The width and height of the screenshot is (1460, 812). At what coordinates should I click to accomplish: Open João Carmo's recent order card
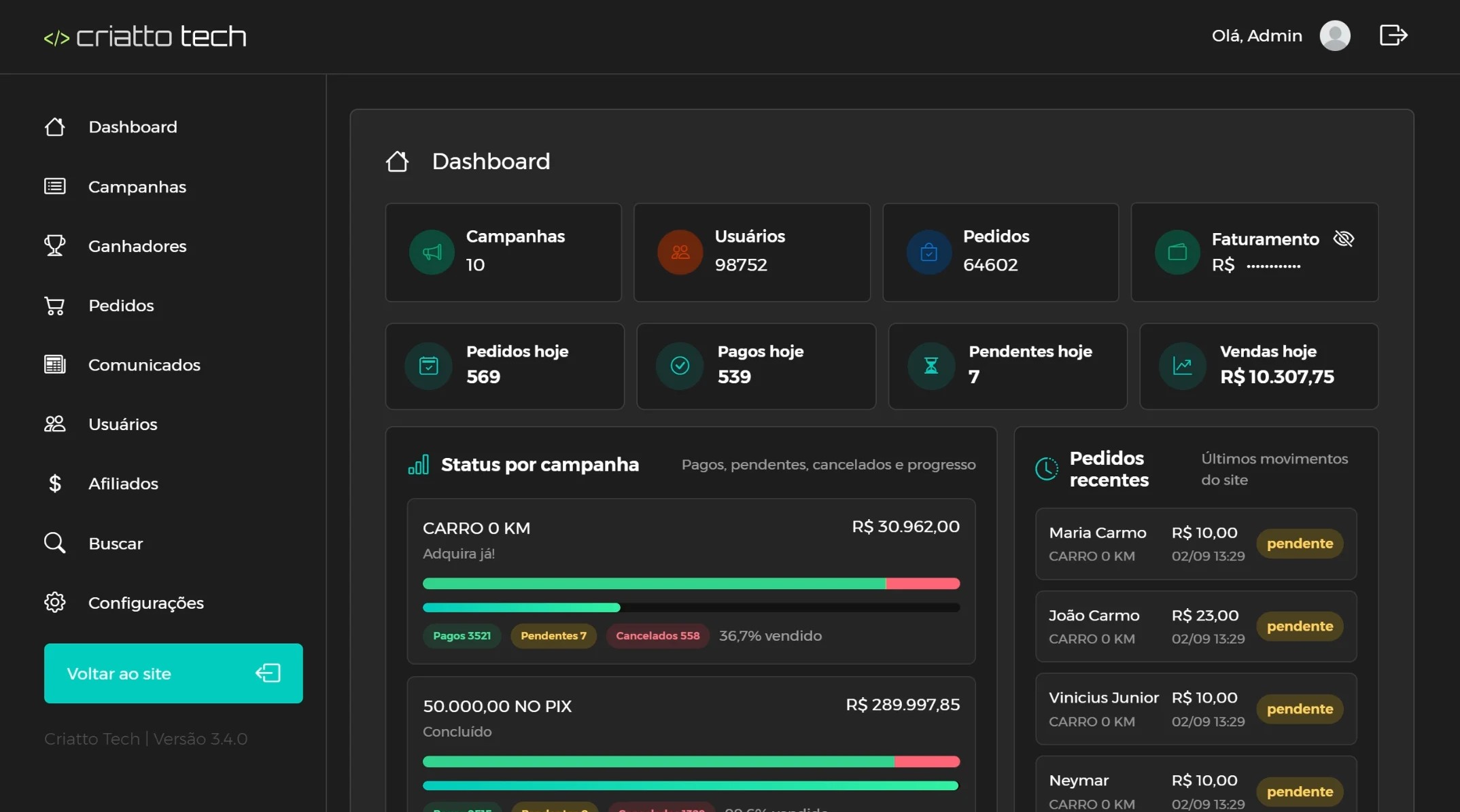[x=1196, y=626]
